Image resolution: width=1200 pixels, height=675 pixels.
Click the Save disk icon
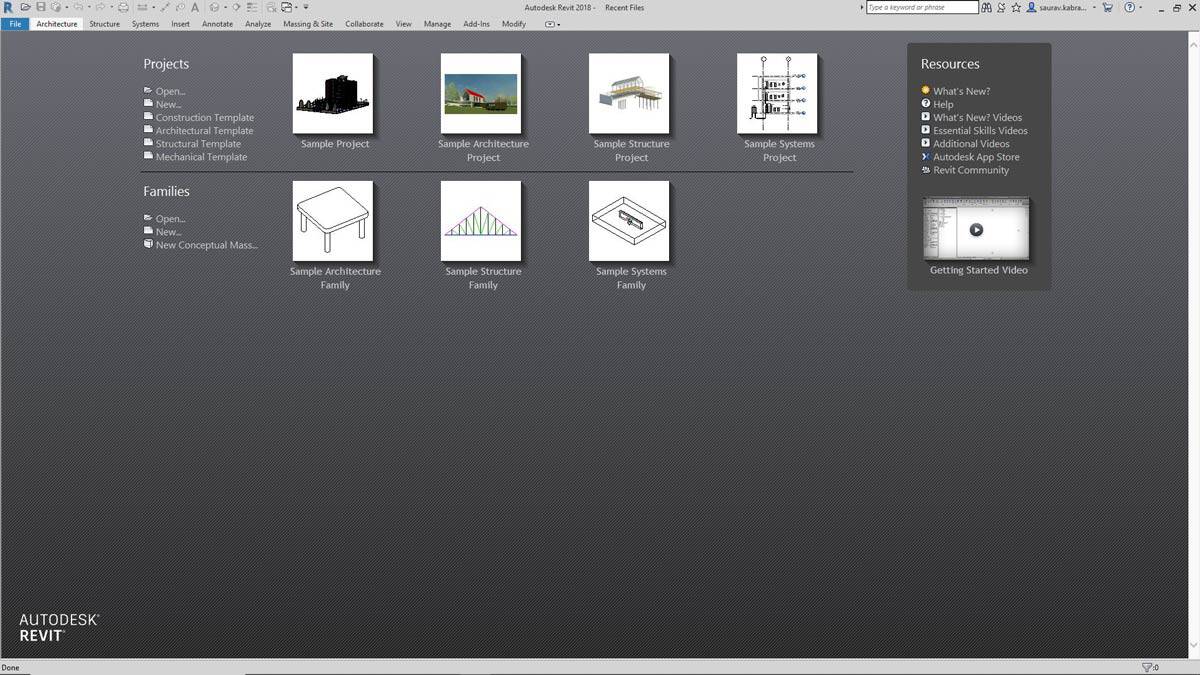coord(41,7)
